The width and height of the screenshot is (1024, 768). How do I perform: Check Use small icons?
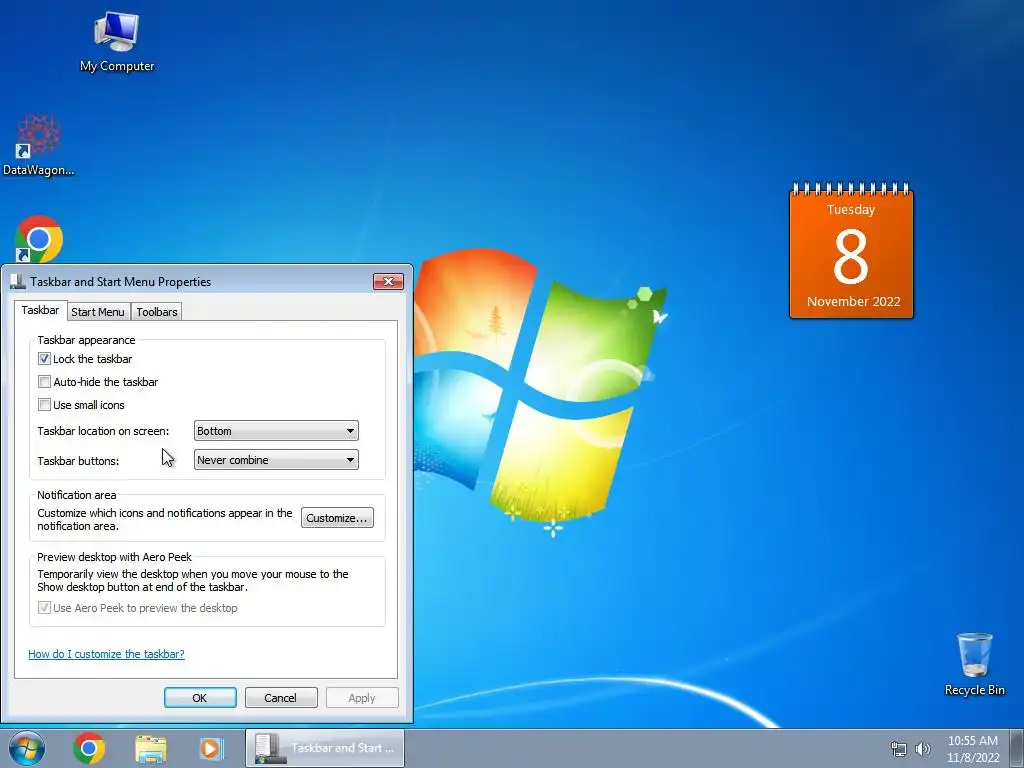44,404
